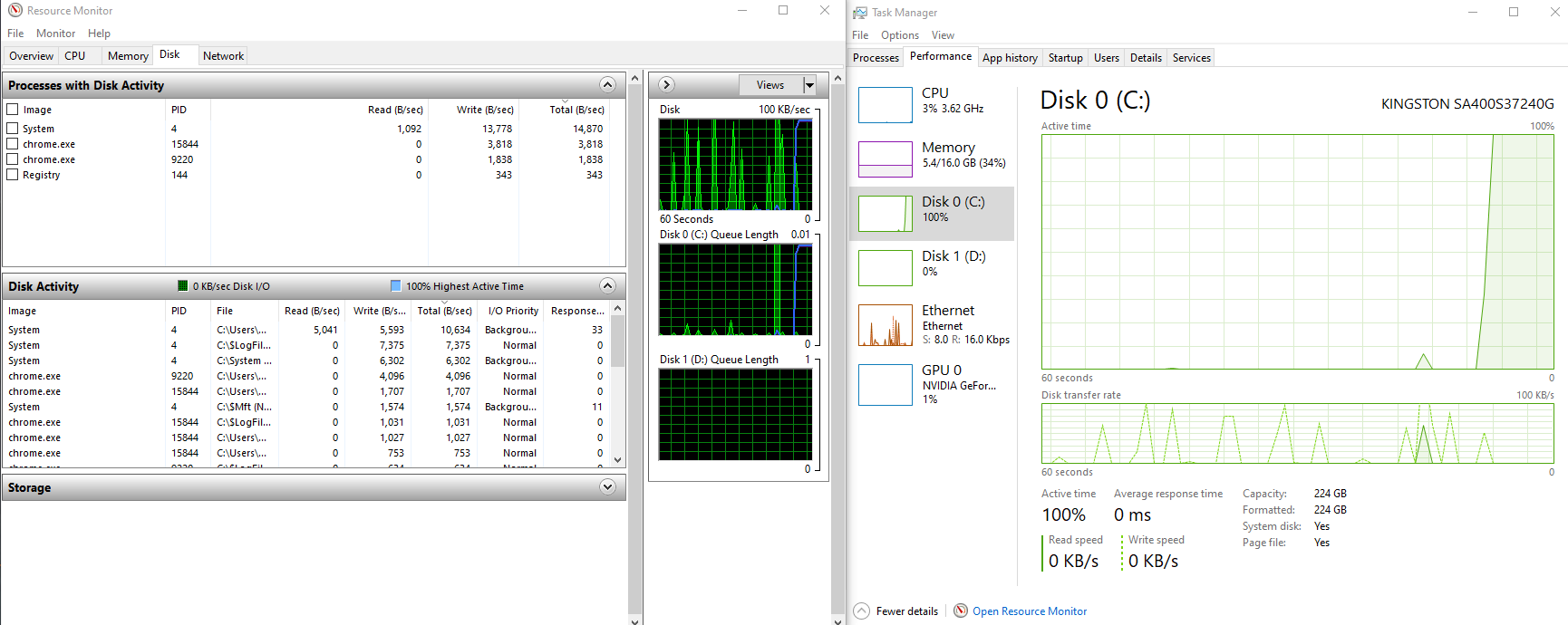Check the System process checkbox
This screenshot has height=625, width=1568.
(13, 129)
